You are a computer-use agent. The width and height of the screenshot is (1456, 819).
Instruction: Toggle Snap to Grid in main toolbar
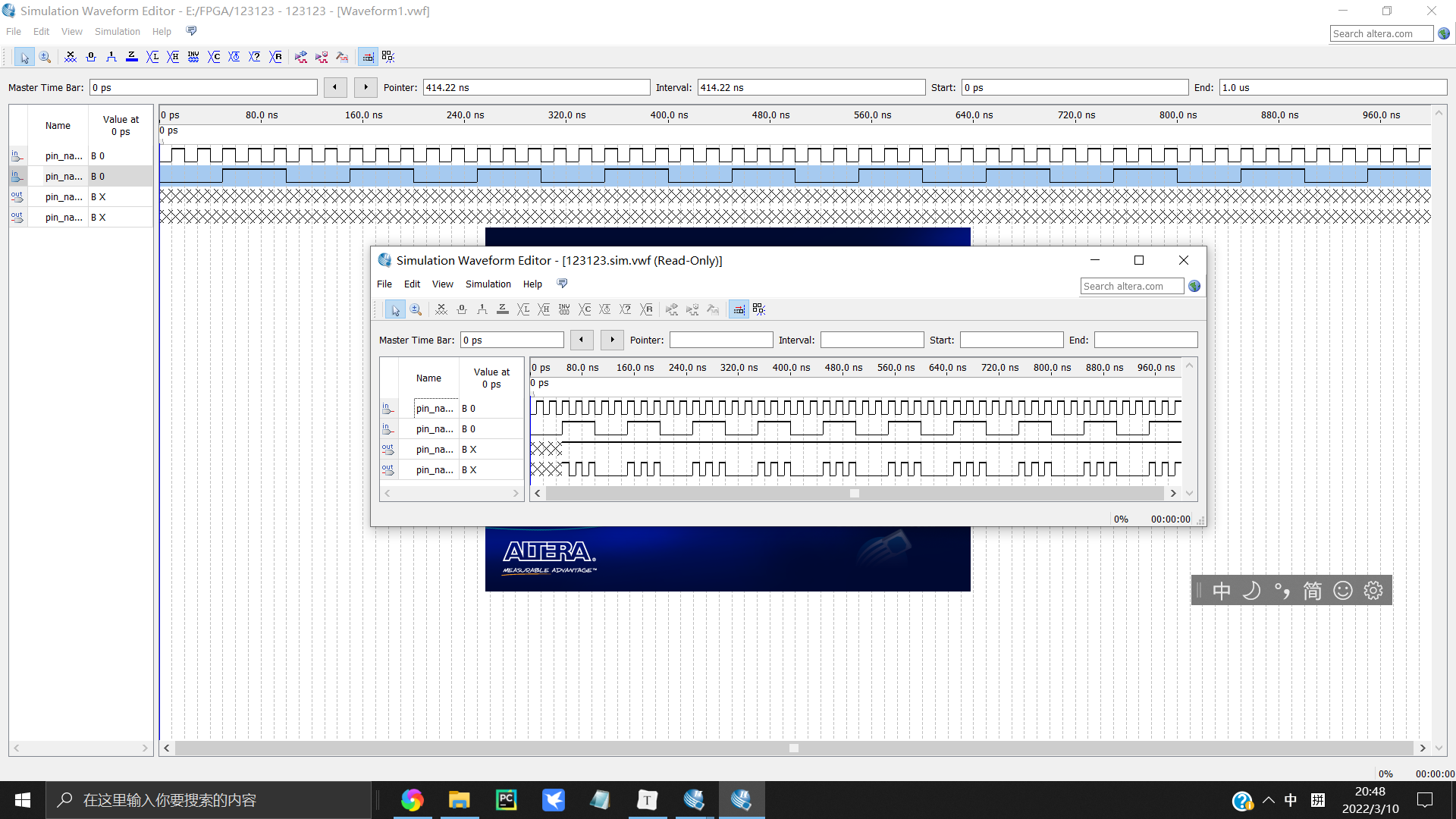368,57
